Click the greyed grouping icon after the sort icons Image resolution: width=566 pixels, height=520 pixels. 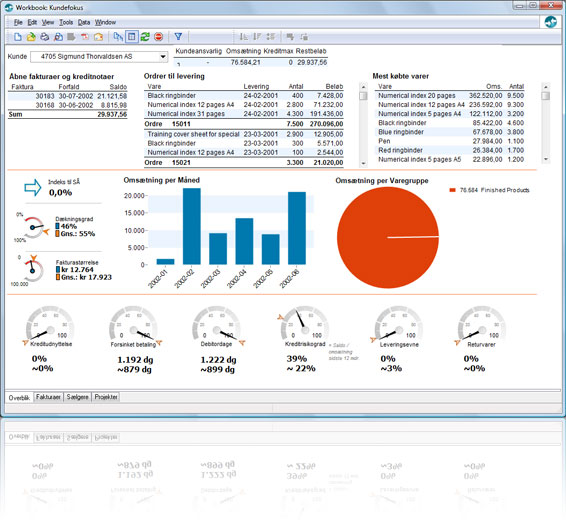coord(270,37)
